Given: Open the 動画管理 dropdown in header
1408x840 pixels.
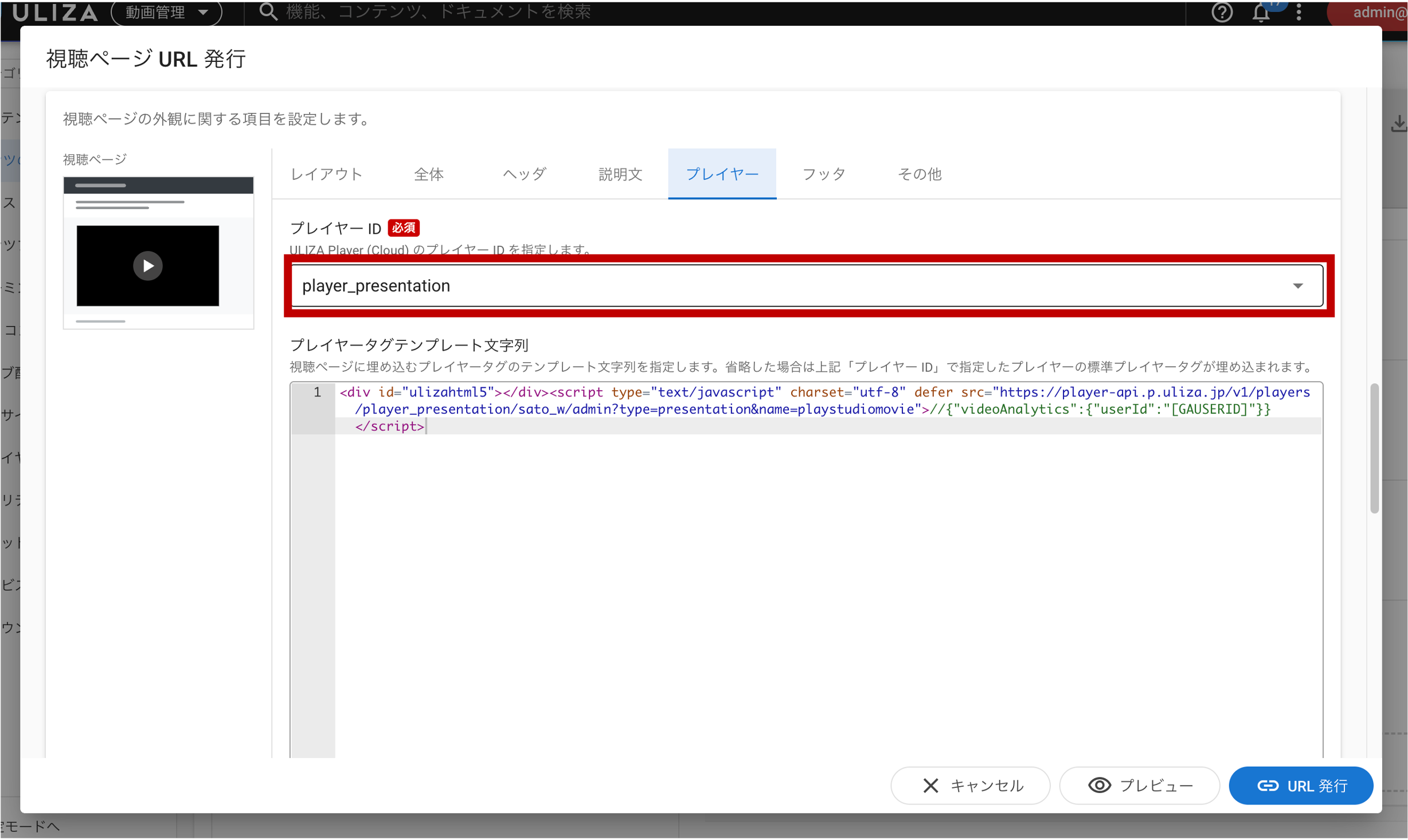Looking at the screenshot, I should (166, 12).
